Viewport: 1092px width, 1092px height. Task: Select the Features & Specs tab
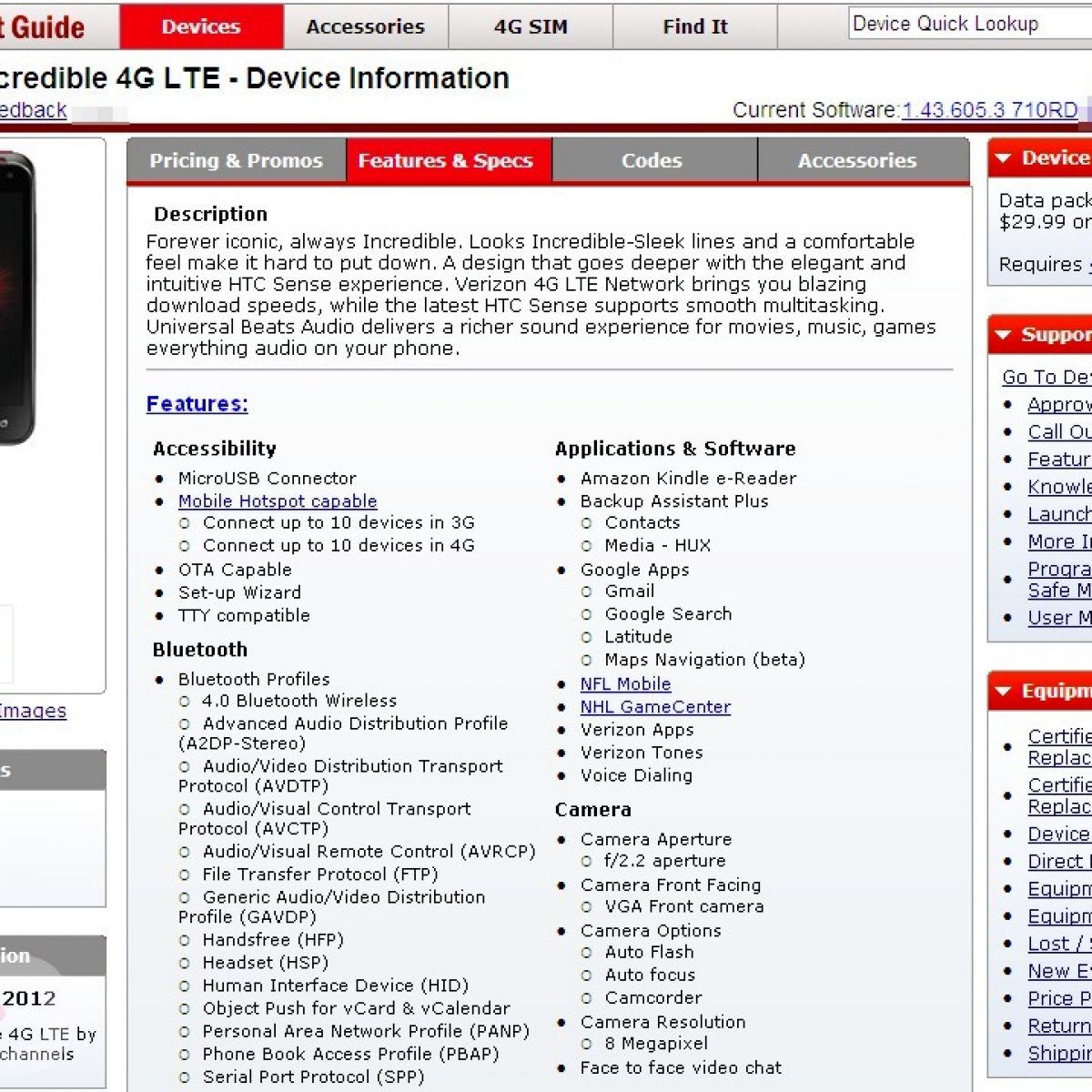(446, 161)
